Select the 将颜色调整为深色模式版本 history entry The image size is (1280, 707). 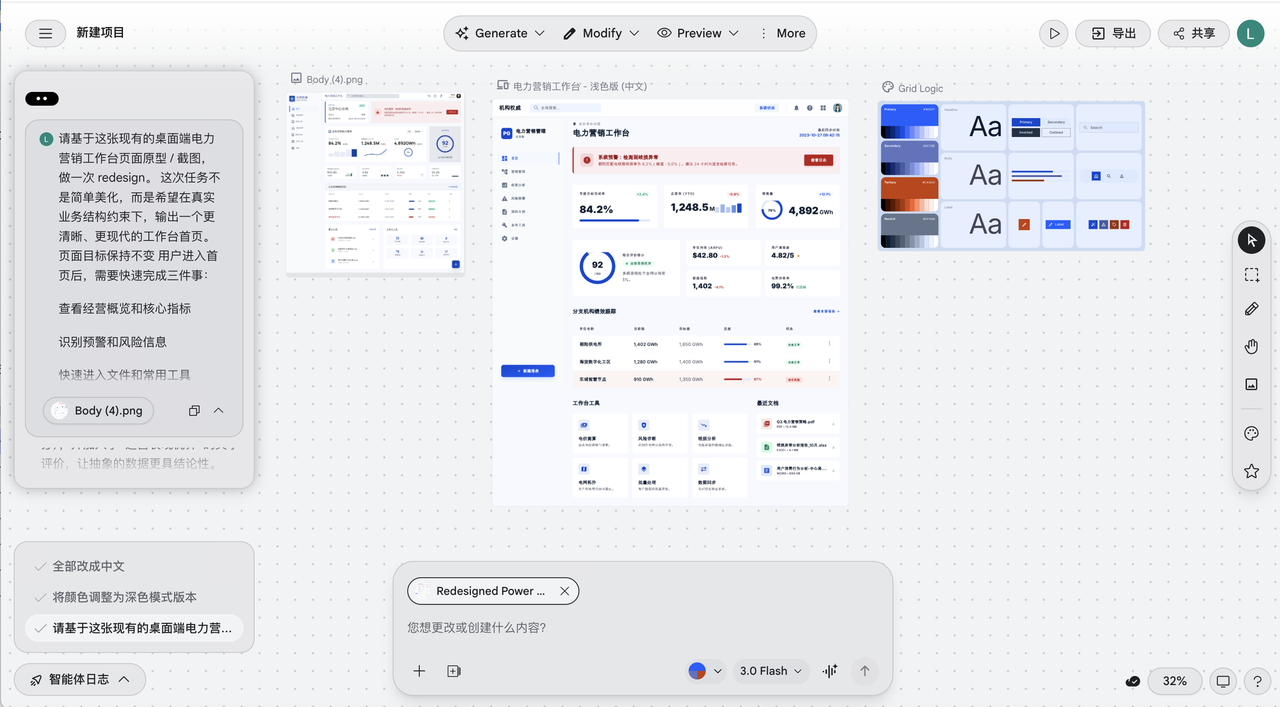[x=125, y=597]
